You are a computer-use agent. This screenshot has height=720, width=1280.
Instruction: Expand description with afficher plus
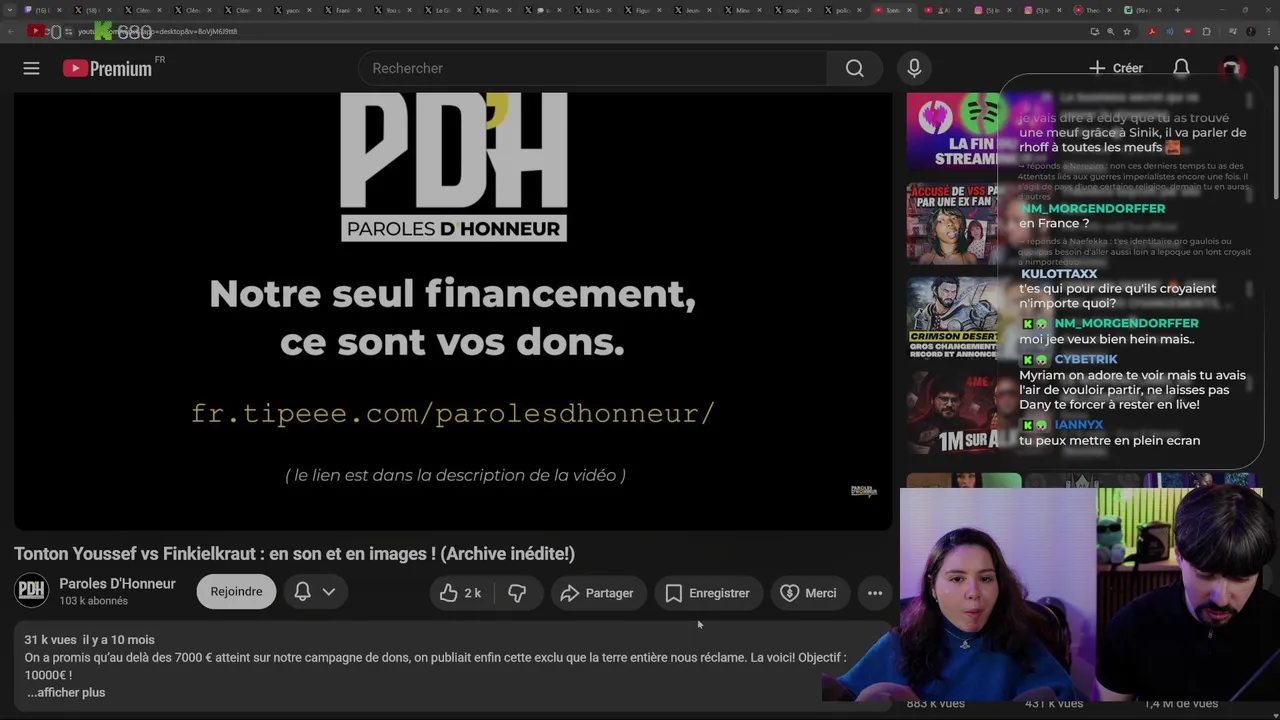tap(66, 692)
